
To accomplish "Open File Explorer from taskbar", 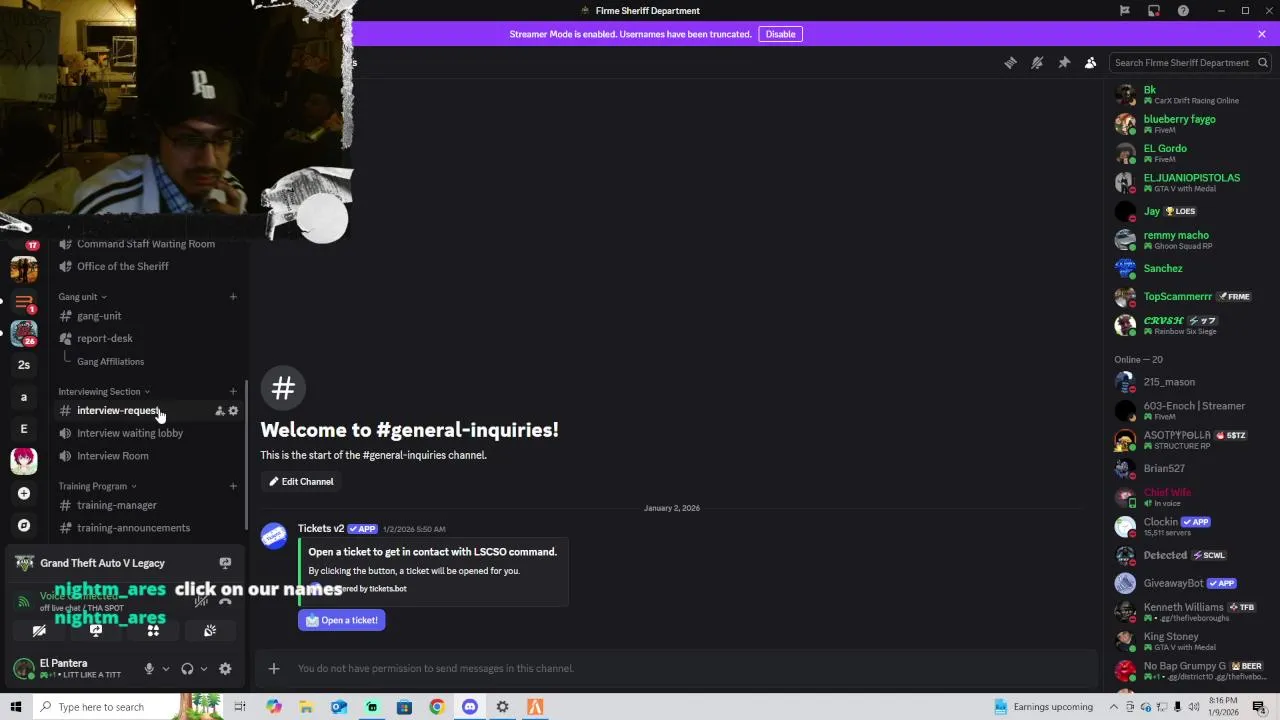I will 306,707.
